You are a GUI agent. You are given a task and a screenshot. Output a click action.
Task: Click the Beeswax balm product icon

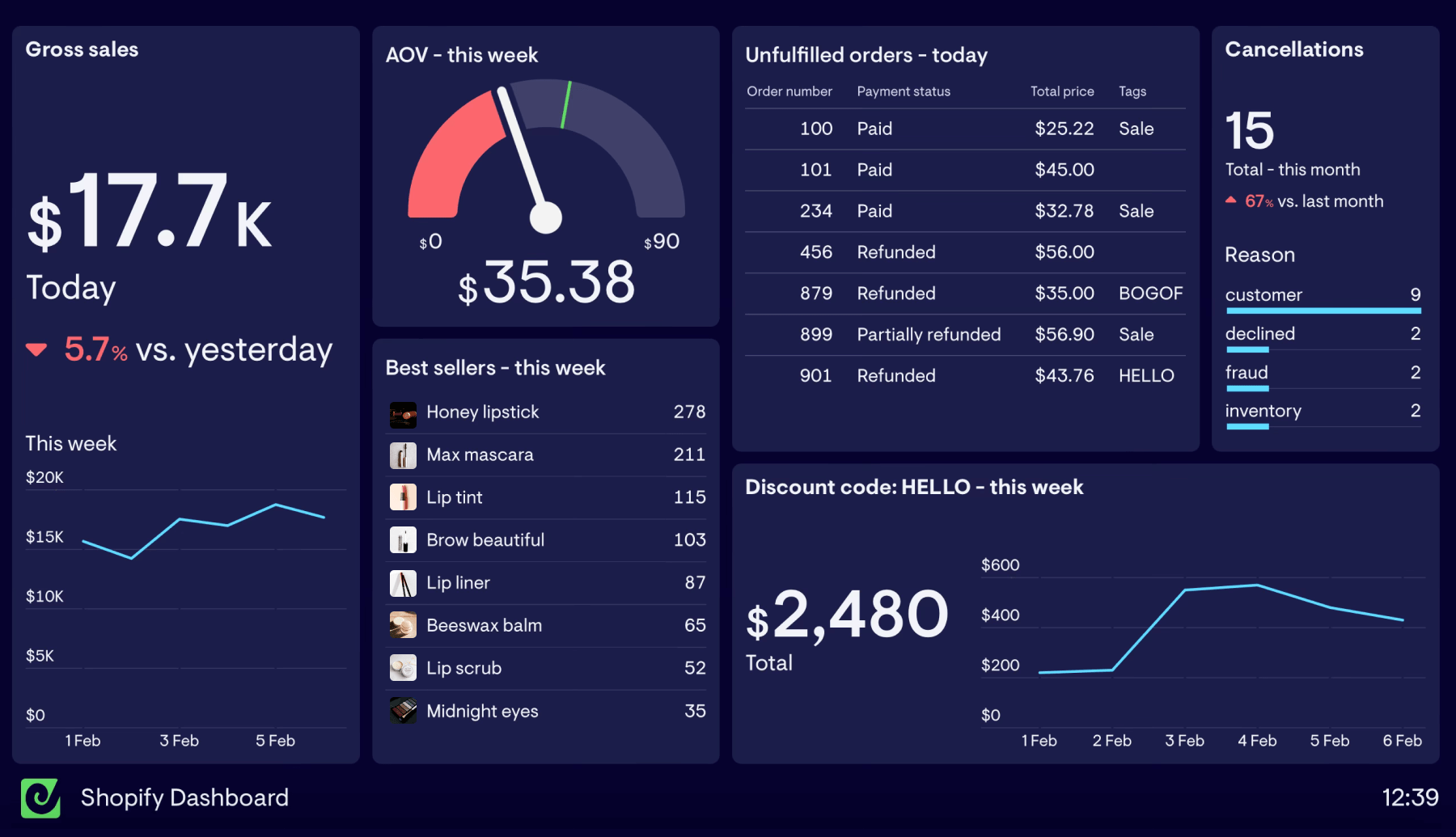[403, 625]
